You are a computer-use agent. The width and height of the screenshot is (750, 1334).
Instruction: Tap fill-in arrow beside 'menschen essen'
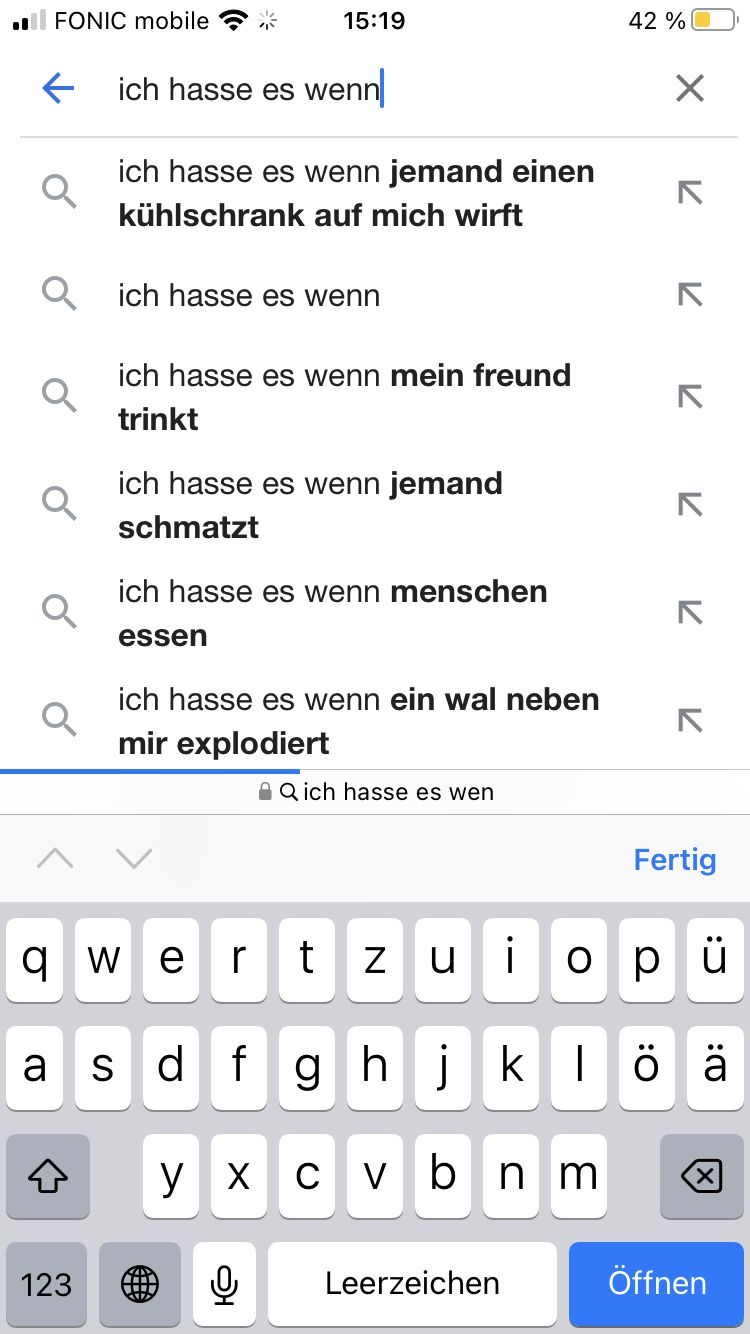click(x=690, y=612)
